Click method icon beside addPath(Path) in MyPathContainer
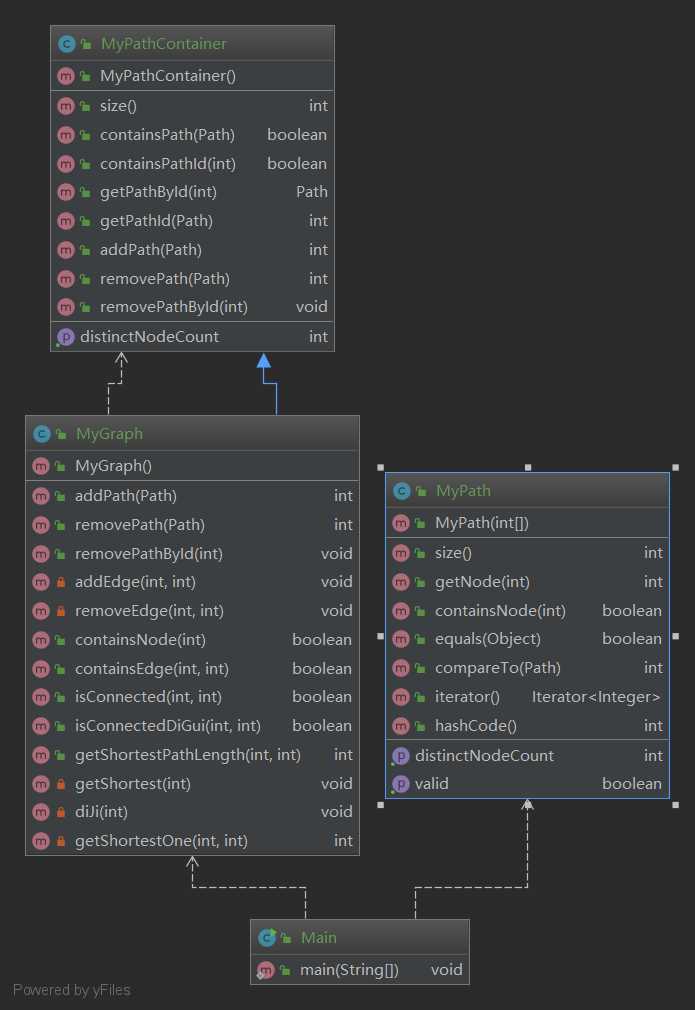Image resolution: width=695 pixels, height=1010 pixels. [66, 250]
